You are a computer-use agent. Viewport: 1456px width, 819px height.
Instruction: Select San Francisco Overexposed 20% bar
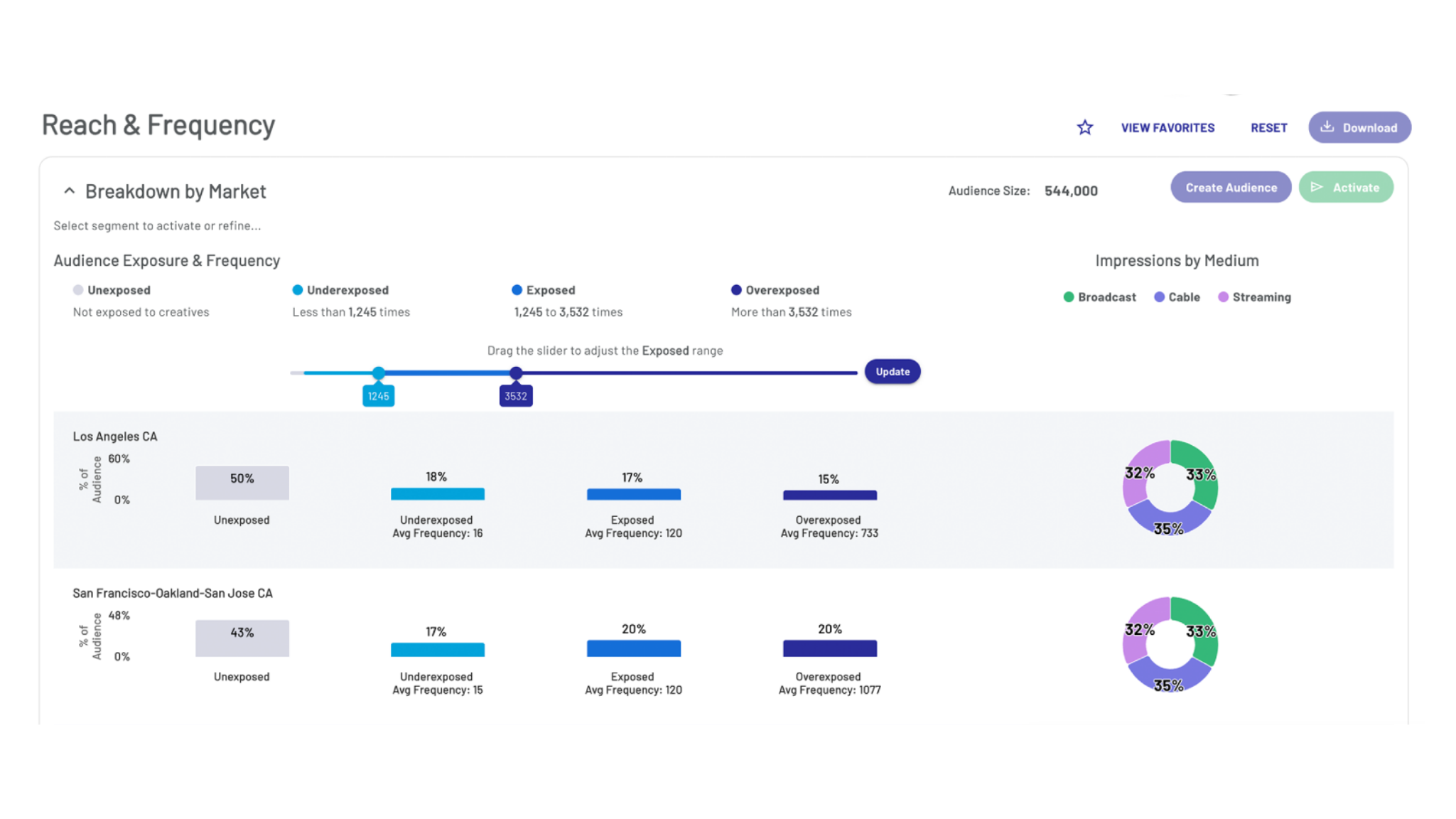(829, 648)
